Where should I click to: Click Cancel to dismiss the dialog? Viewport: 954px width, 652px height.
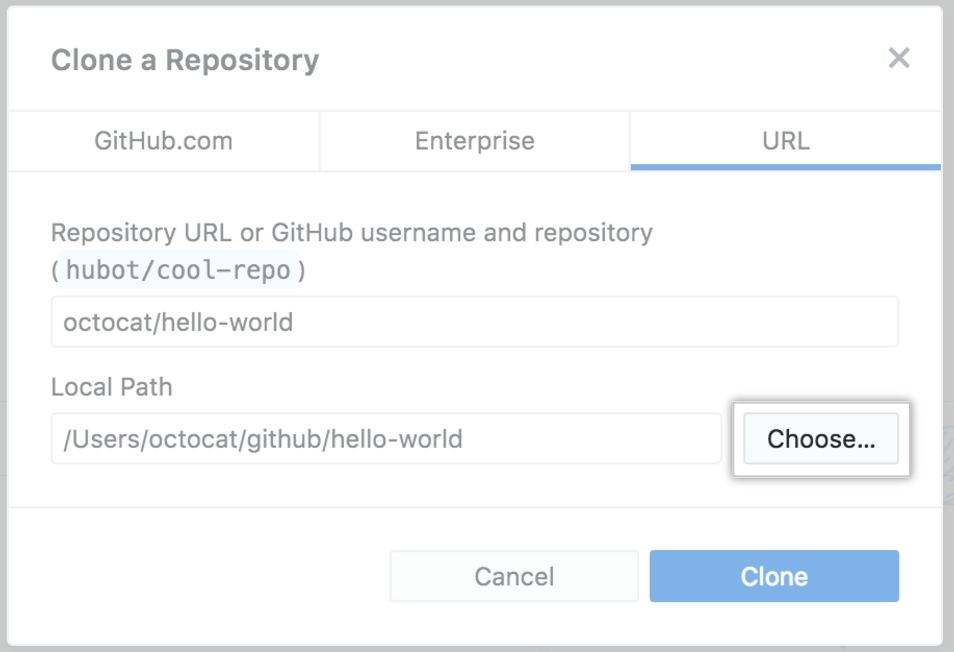pos(513,576)
